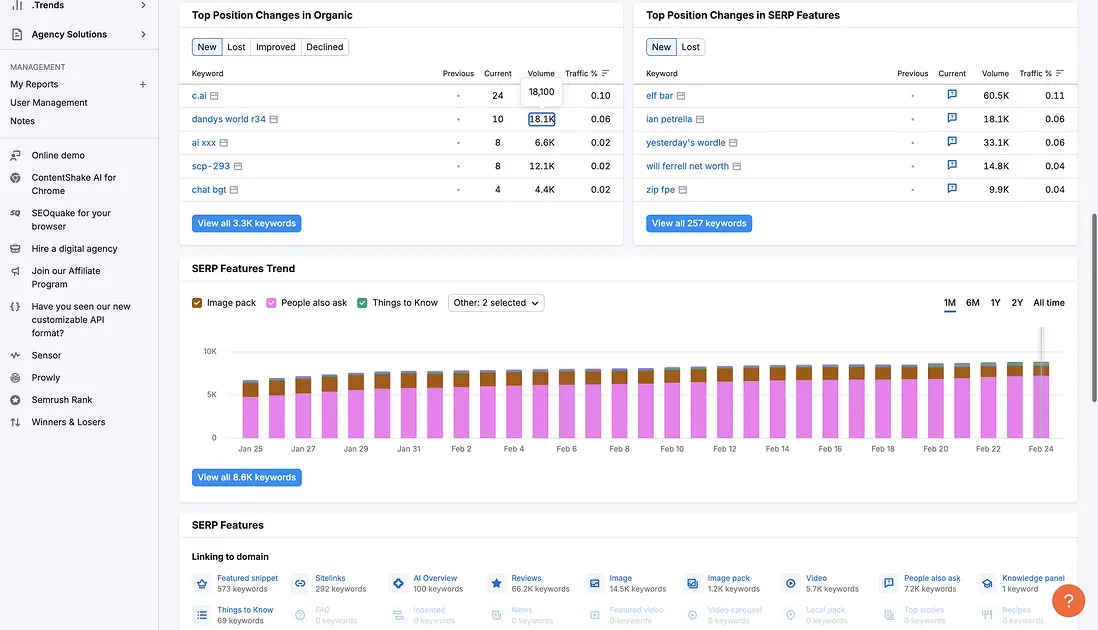Open the dandys world r34 keyword link

pos(229,119)
